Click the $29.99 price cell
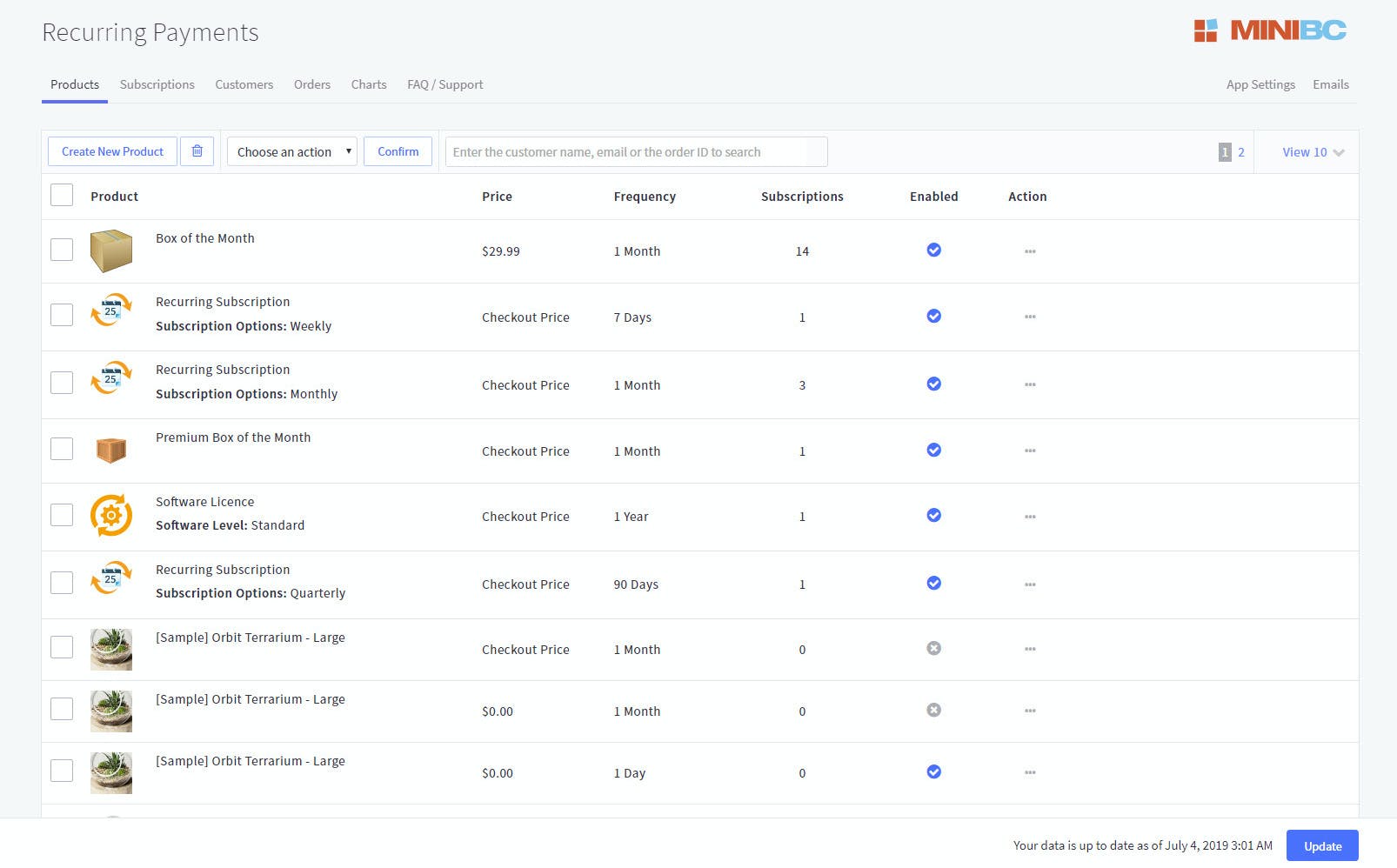The image size is (1397, 868). (501, 251)
